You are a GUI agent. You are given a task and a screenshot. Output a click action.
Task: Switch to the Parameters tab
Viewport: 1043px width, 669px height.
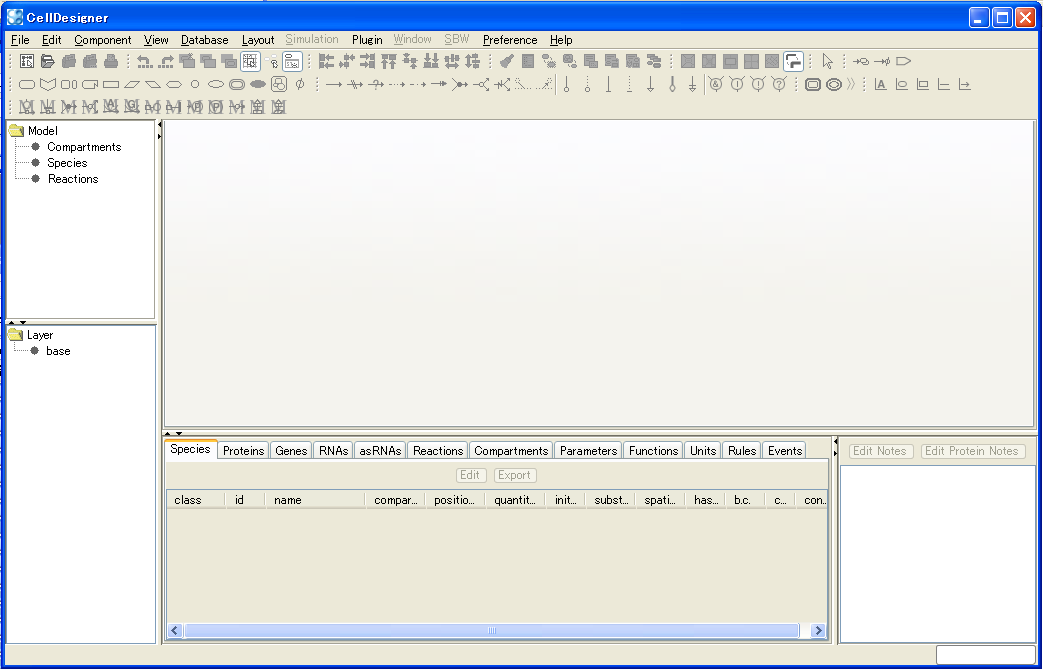(x=589, y=451)
